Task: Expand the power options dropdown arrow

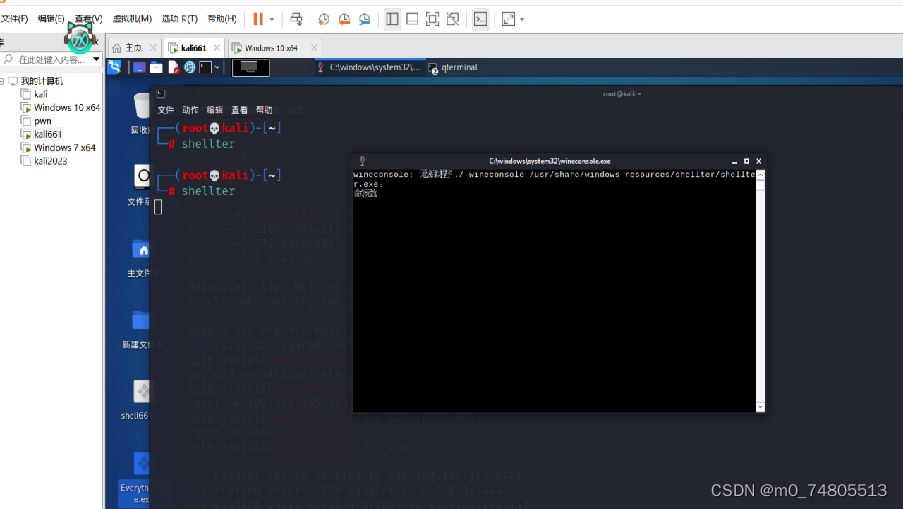Action: 272,20
